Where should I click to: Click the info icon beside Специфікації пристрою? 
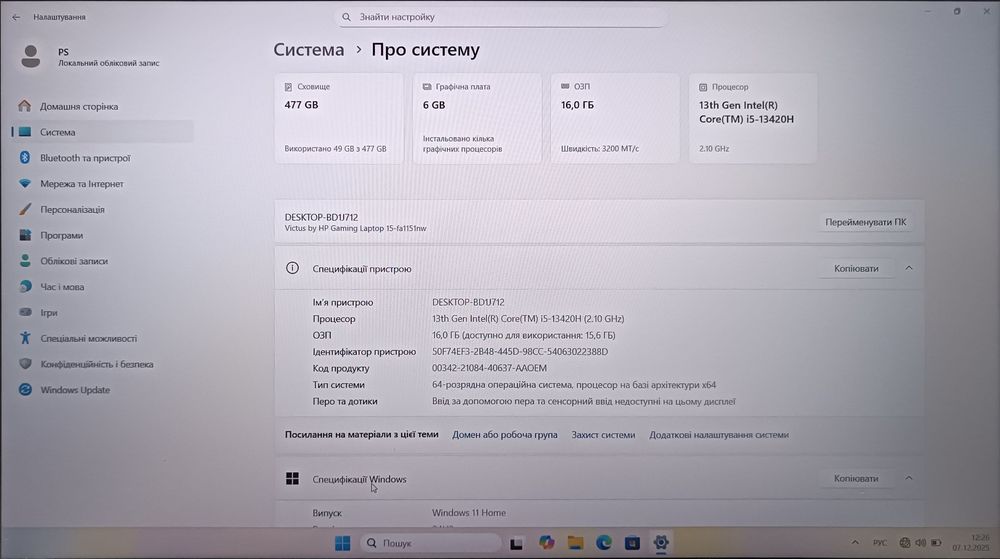click(292, 268)
